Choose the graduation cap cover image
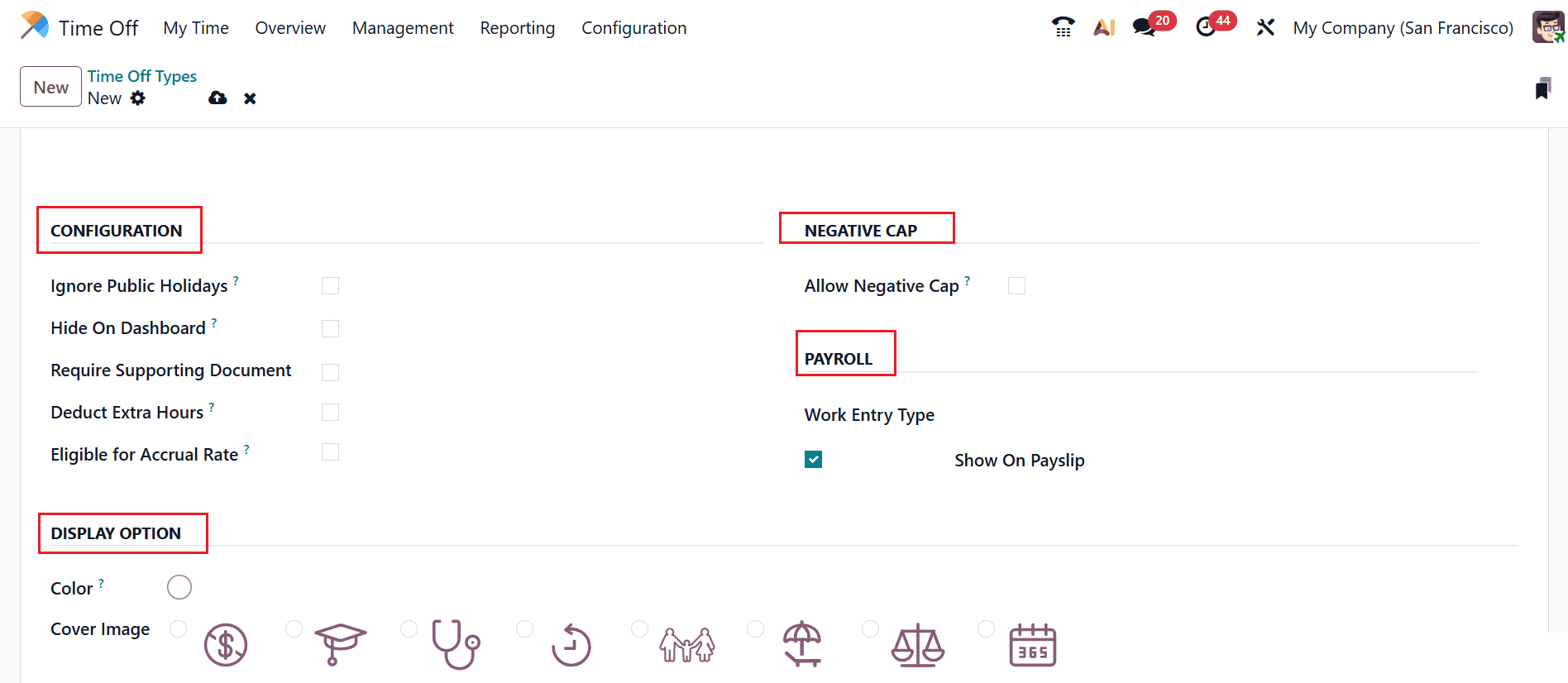1568x683 pixels. pos(340,644)
